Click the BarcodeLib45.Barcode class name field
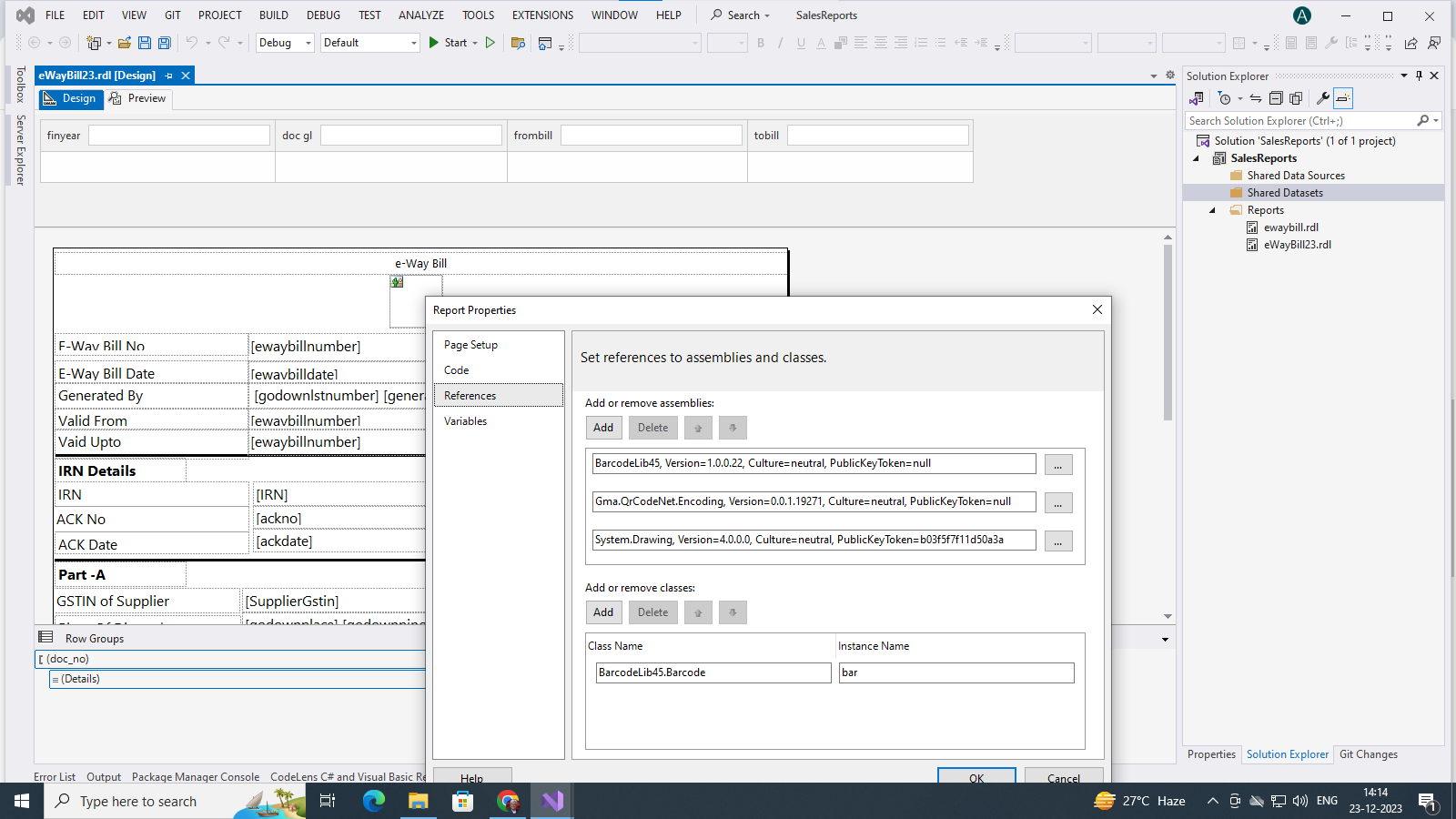This screenshot has width=1456, height=819. 713,672
